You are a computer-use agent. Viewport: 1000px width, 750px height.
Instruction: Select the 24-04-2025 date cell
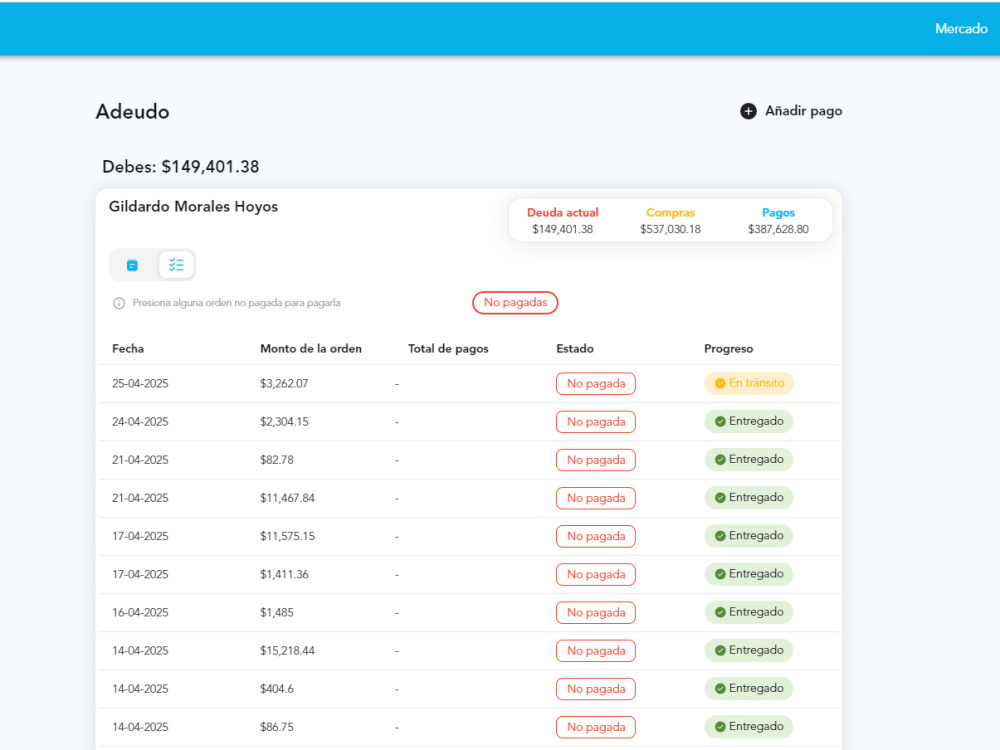[x=140, y=422]
